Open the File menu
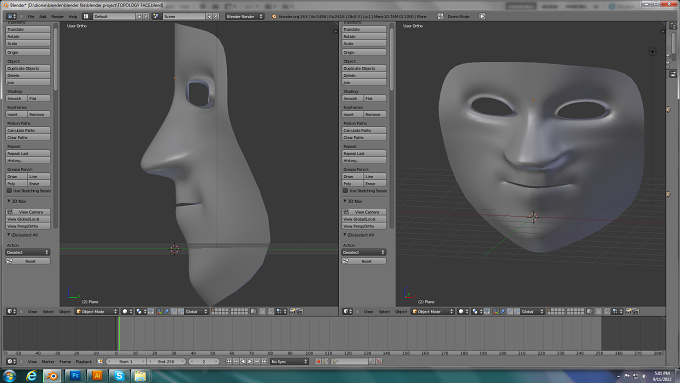This screenshot has height=383, width=680. pyautogui.click(x=31, y=16)
